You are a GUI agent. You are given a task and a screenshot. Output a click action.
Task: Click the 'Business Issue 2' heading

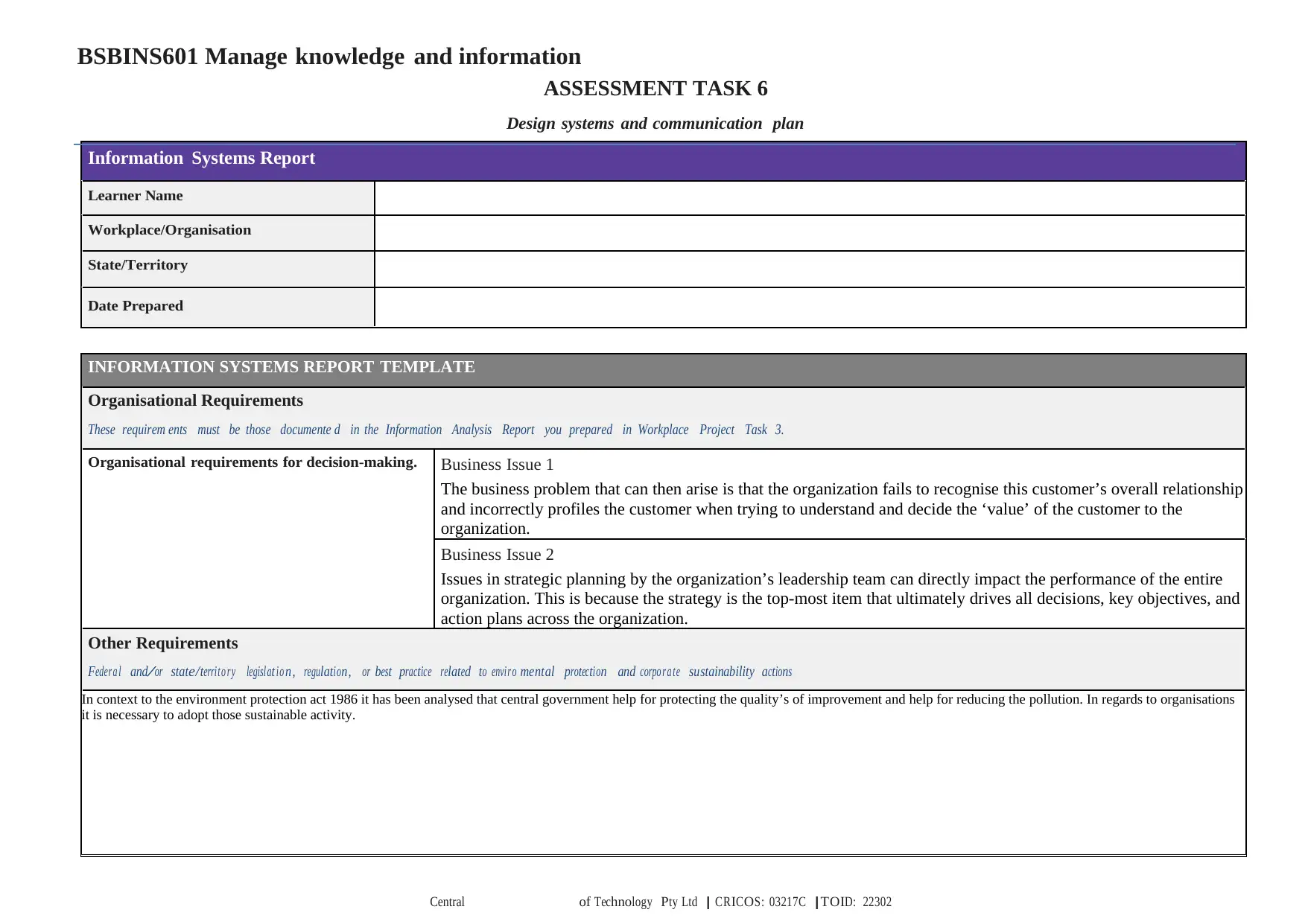[x=498, y=555]
